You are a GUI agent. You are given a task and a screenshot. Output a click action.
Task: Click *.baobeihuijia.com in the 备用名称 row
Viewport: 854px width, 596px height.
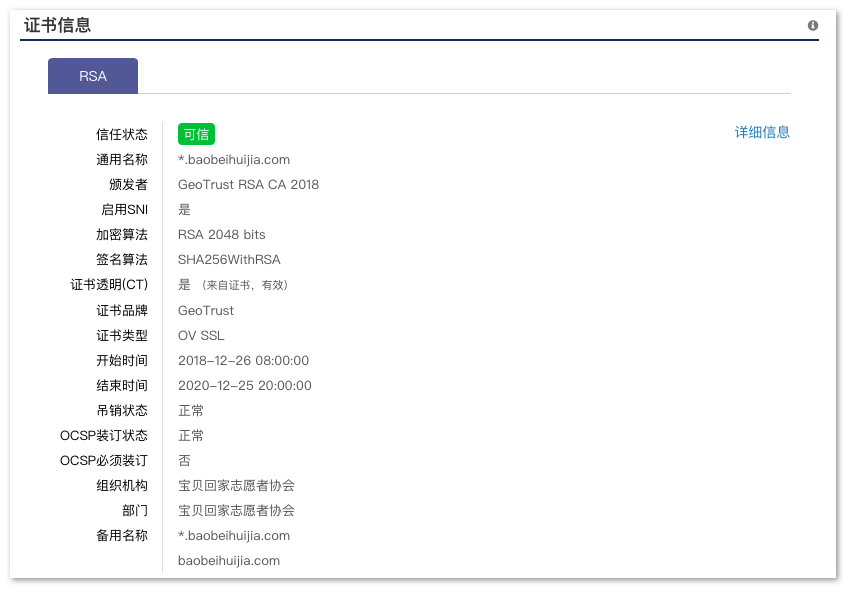234,536
